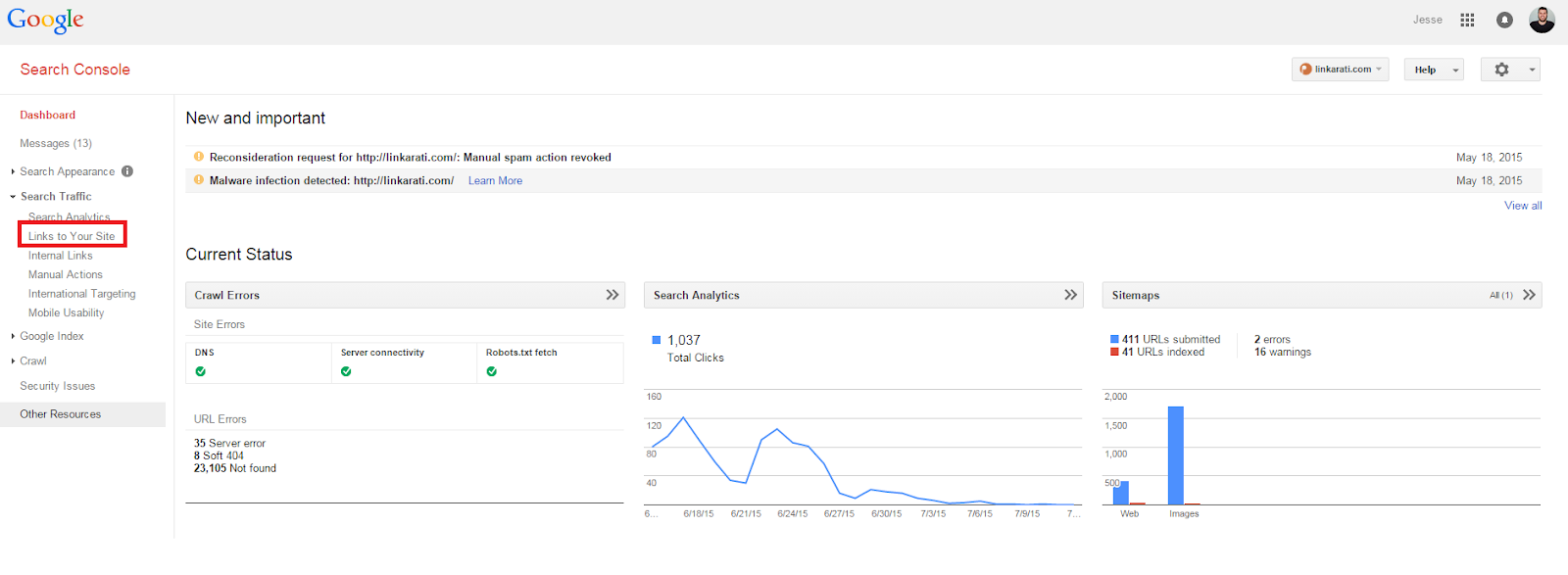
Task: Click the warning icon beside Malware infection
Action: [x=199, y=179]
